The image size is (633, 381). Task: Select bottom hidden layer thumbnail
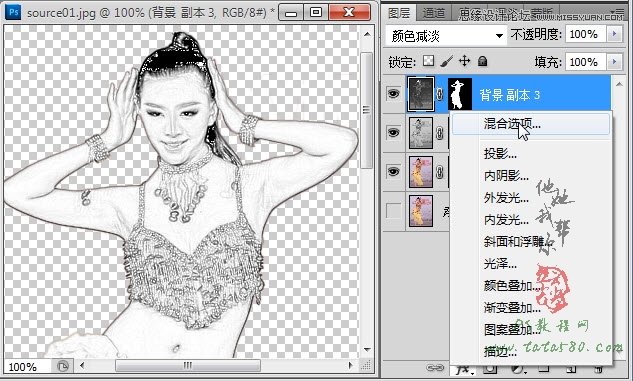tap(421, 211)
